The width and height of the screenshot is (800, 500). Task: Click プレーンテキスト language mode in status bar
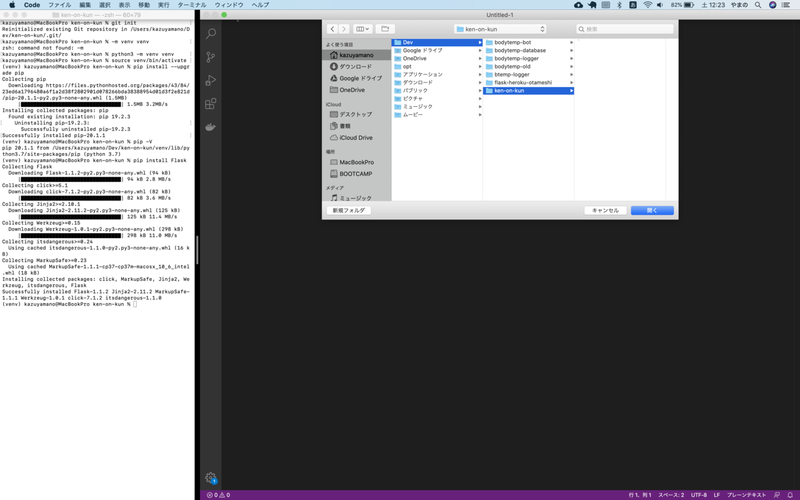click(x=746, y=495)
